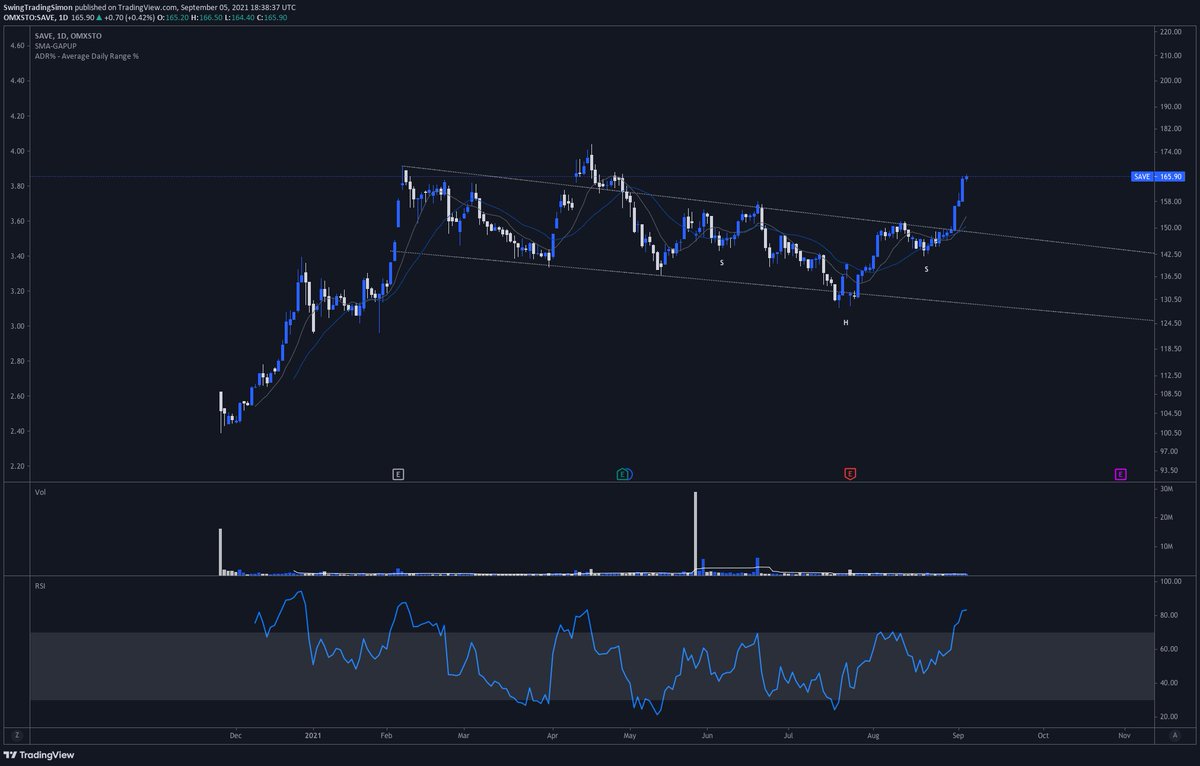Click the 10M volume axis label
1200x766 pixels.
pos(1165,546)
